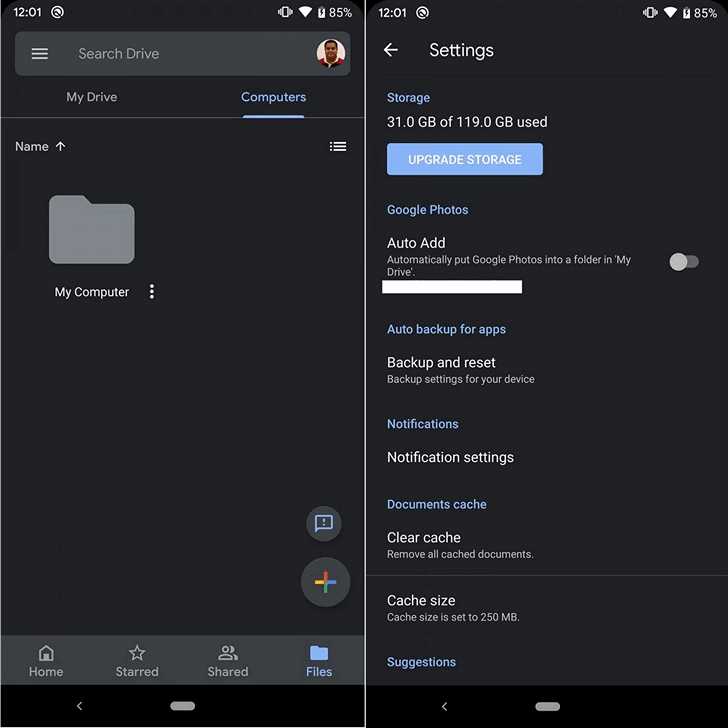The height and width of the screenshot is (728, 728).
Task: Tap the colorful plus create button
Action: coord(325,582)
